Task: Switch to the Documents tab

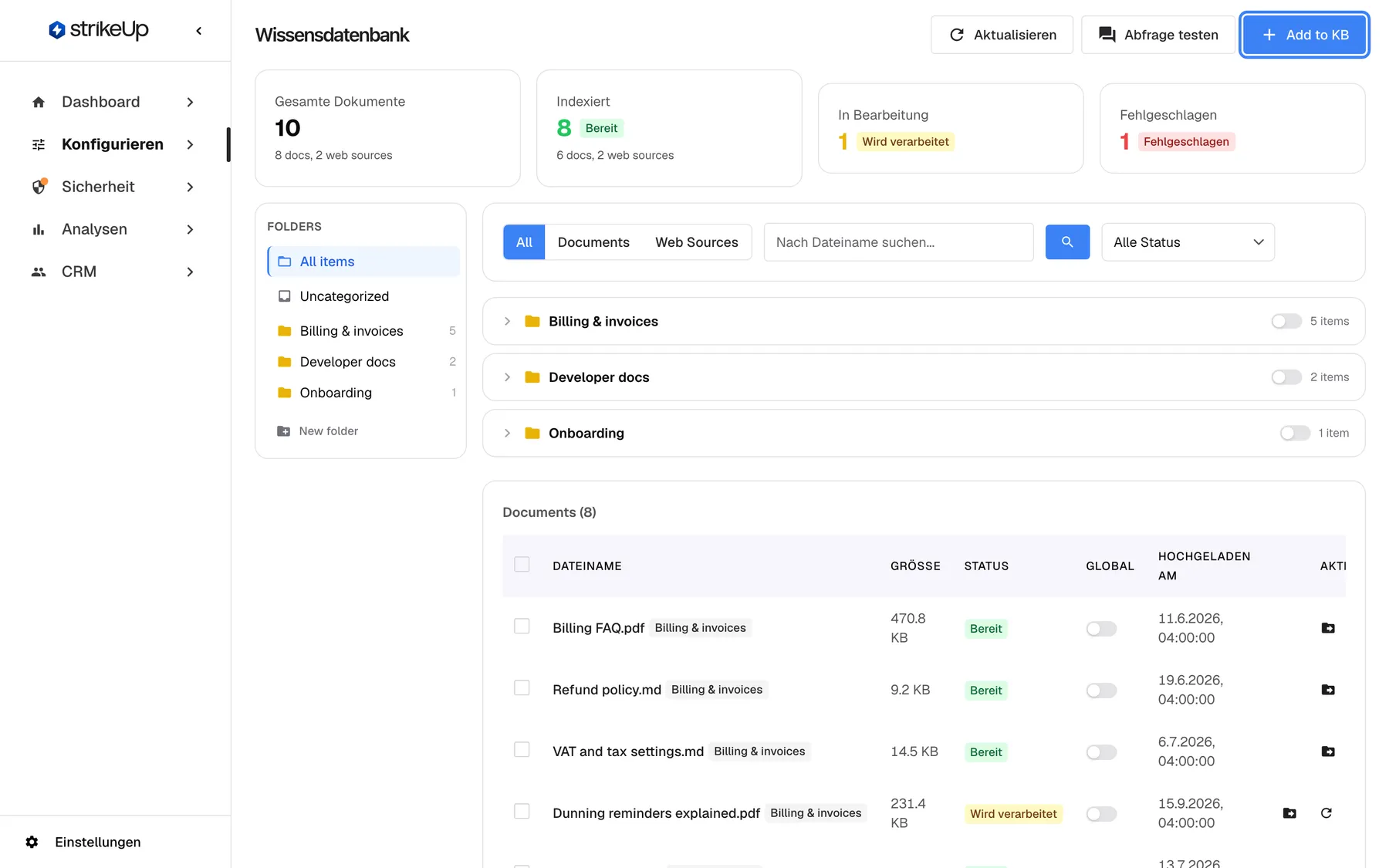Action: [593, 242]
